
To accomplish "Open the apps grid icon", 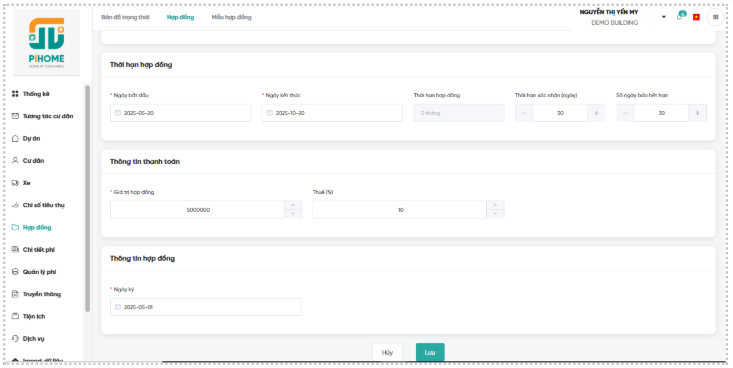I will [x=715, y=17].
